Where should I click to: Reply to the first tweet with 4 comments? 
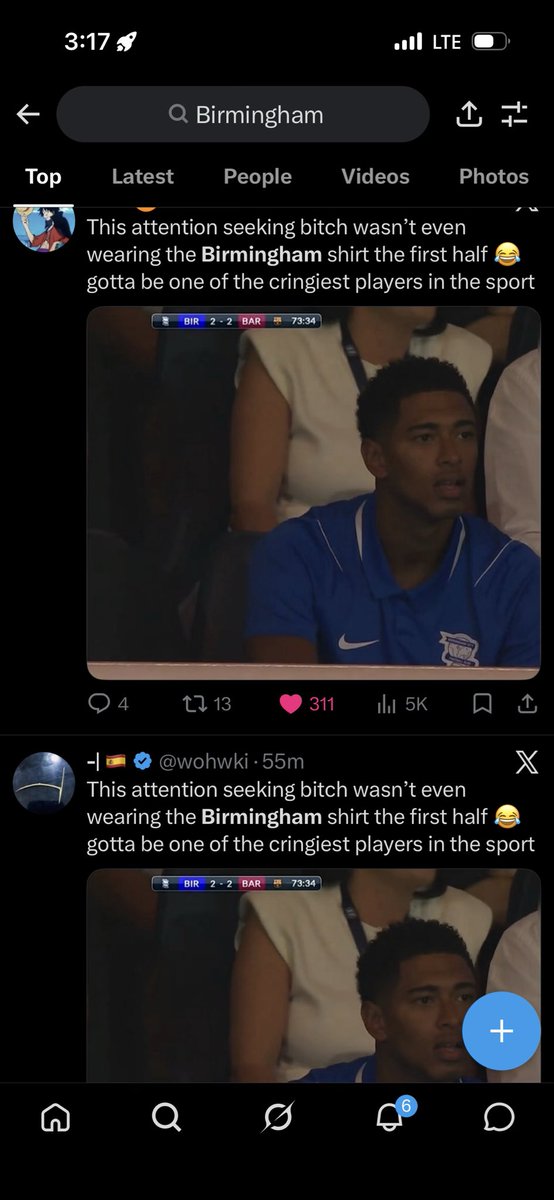pos(108,704)
